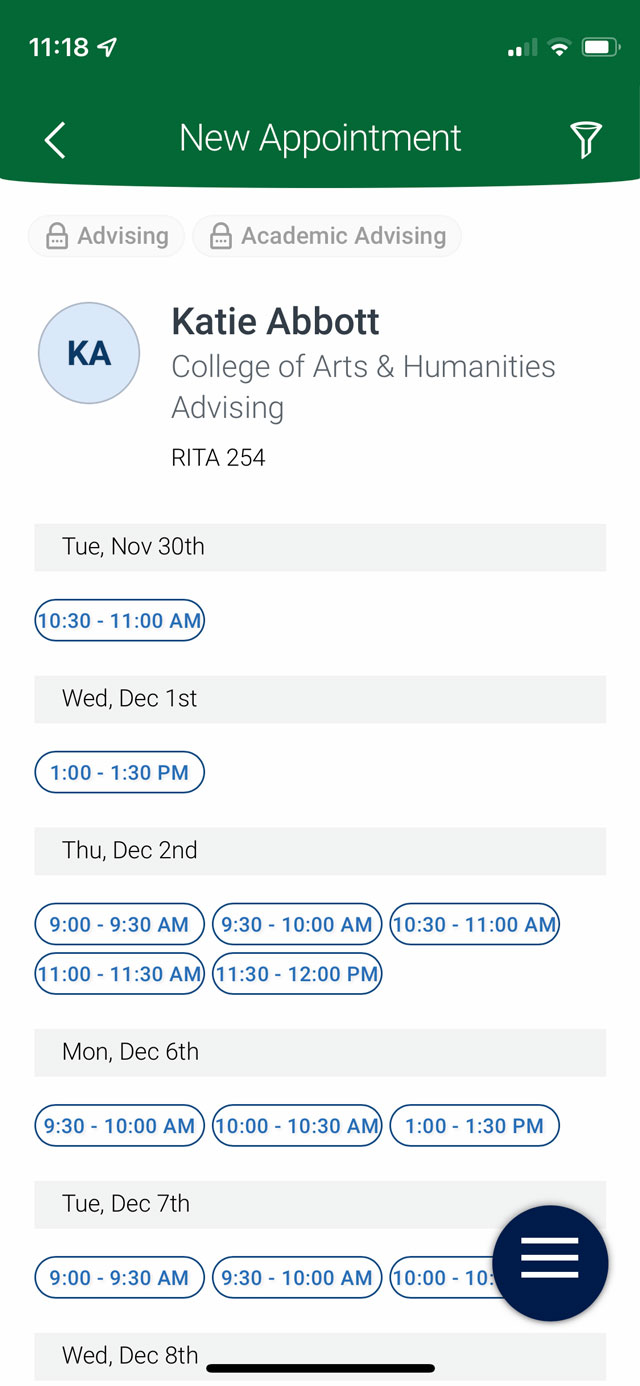The image size is (640, 1386).
Task: Tap the location arrow next to the time
Action: [107, 47]
